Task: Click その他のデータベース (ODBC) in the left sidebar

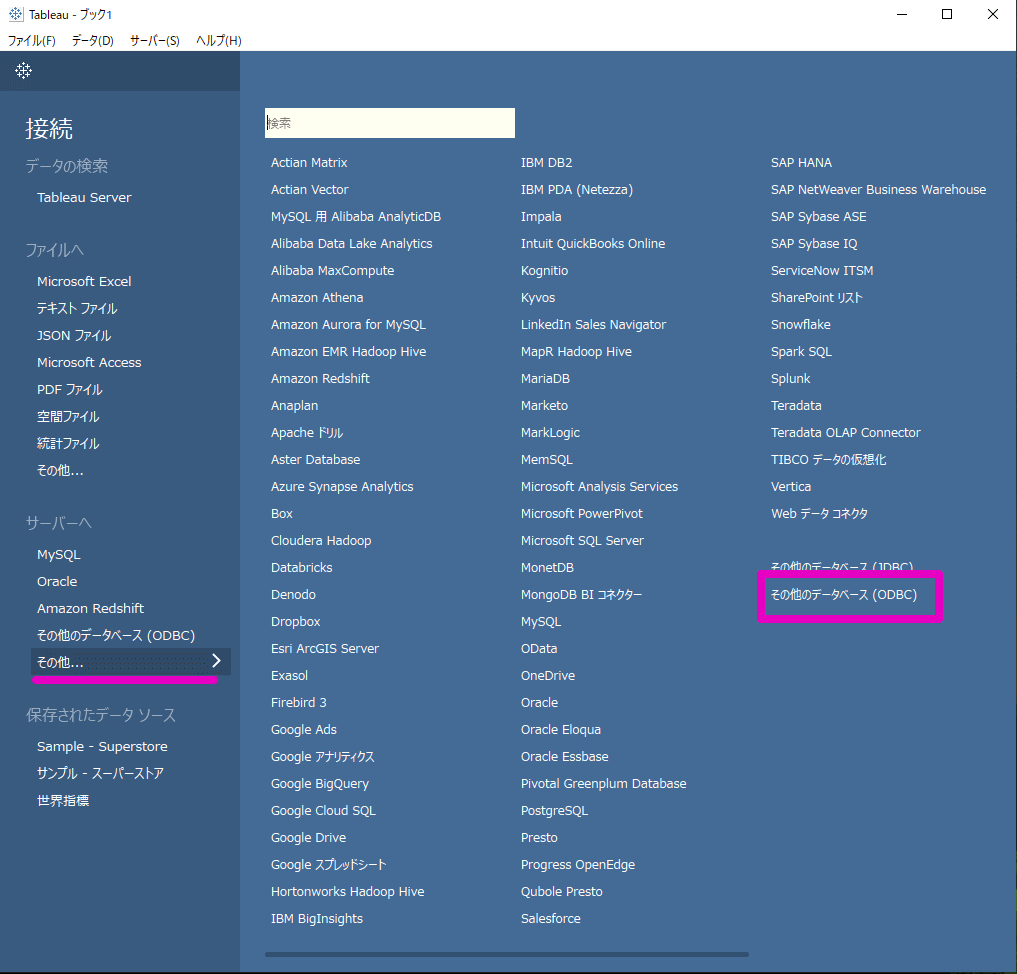Action: (x=116, y=635)
